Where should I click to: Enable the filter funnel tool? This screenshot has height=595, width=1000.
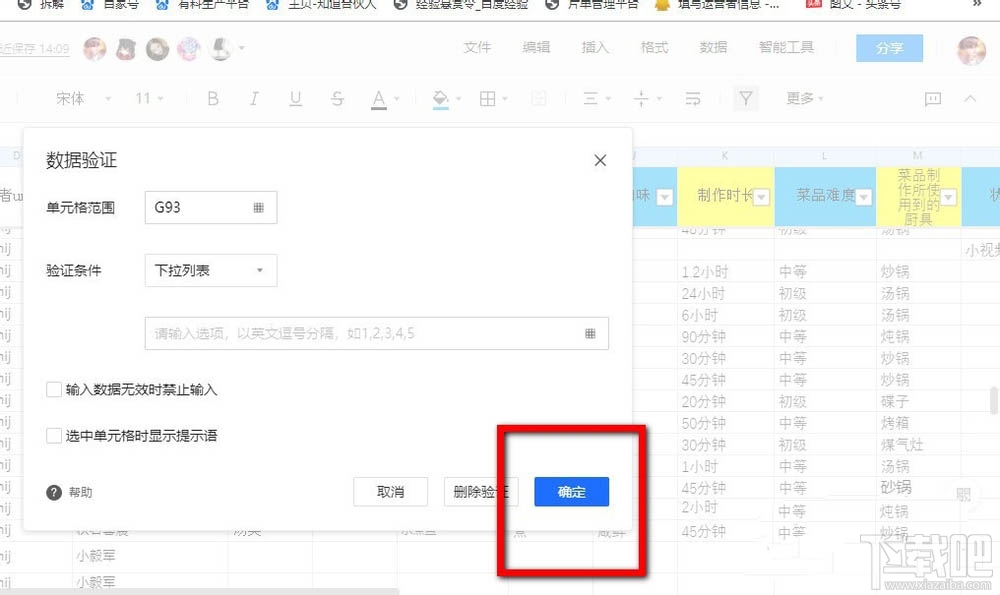click(745, 98)
